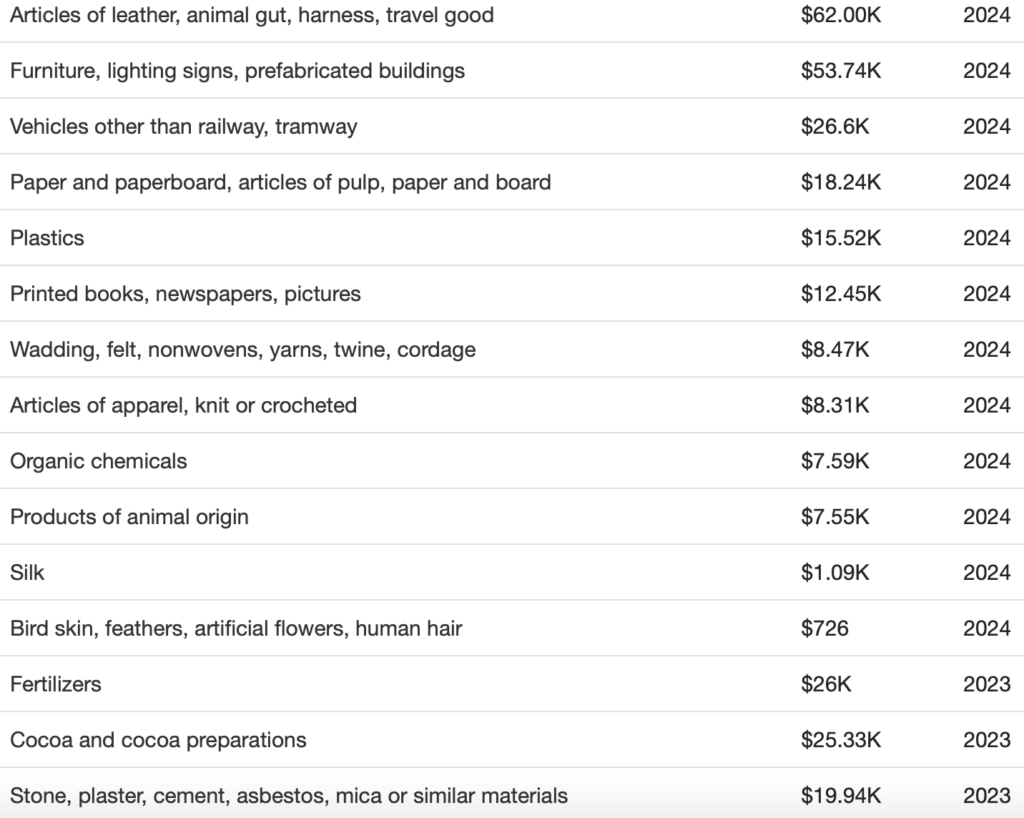The width and height of the screenshot is (1024, 818).
Task: Open the Fertilizers entry
Action: 55,685
